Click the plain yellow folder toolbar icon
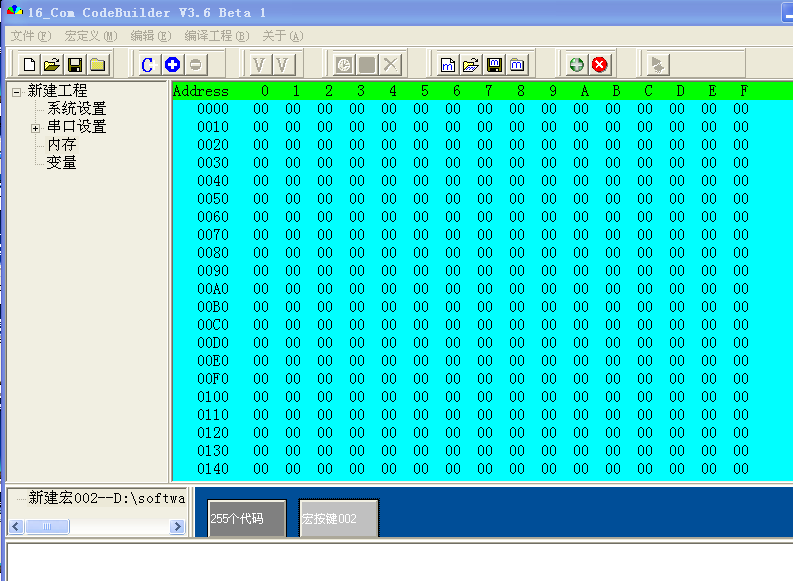Screen dimensions: 793x581 (x=97, y=64)
